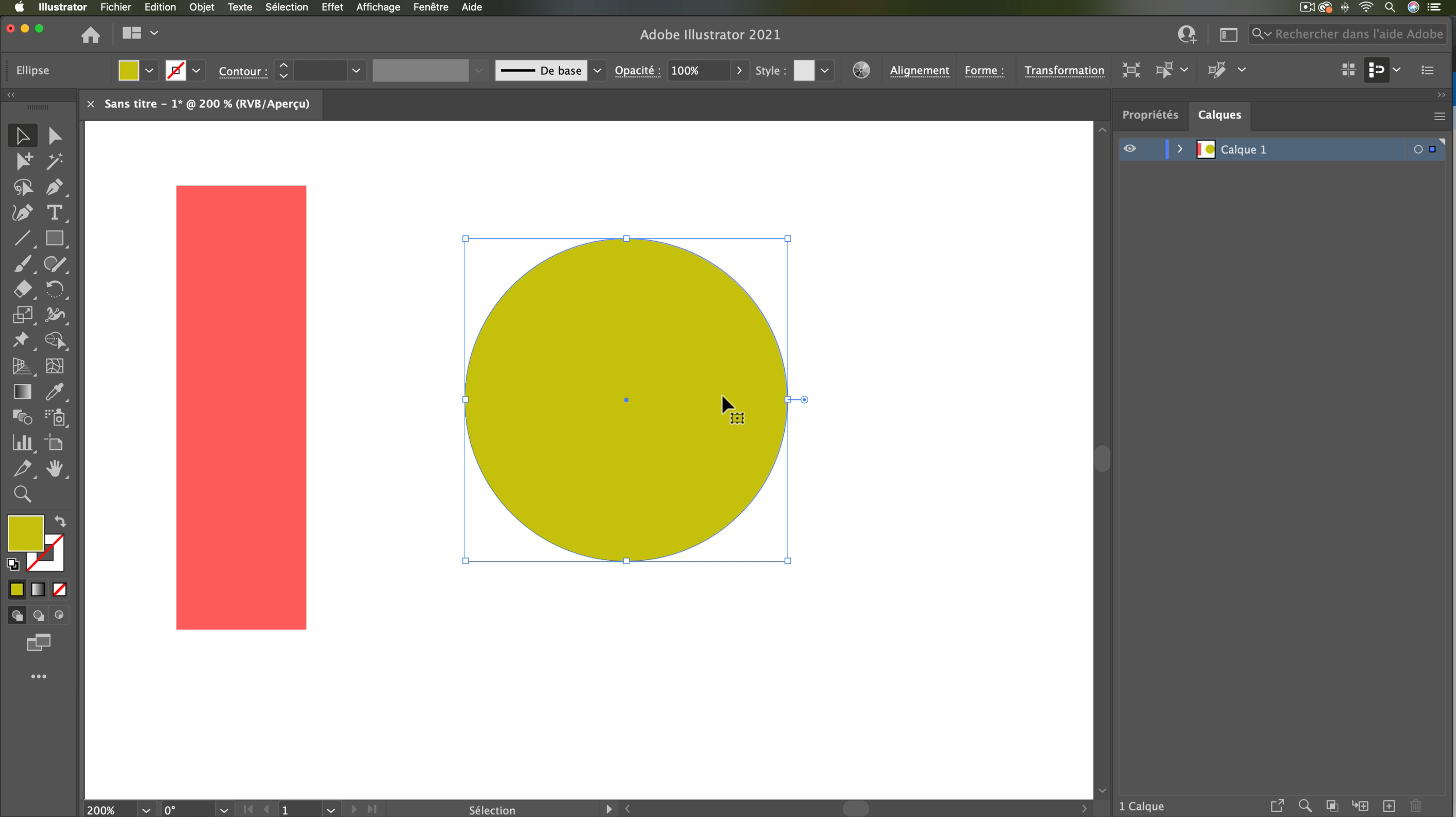1456x817 pixels.
Task: Open the Alignement panel link
Action: point(919,71)
